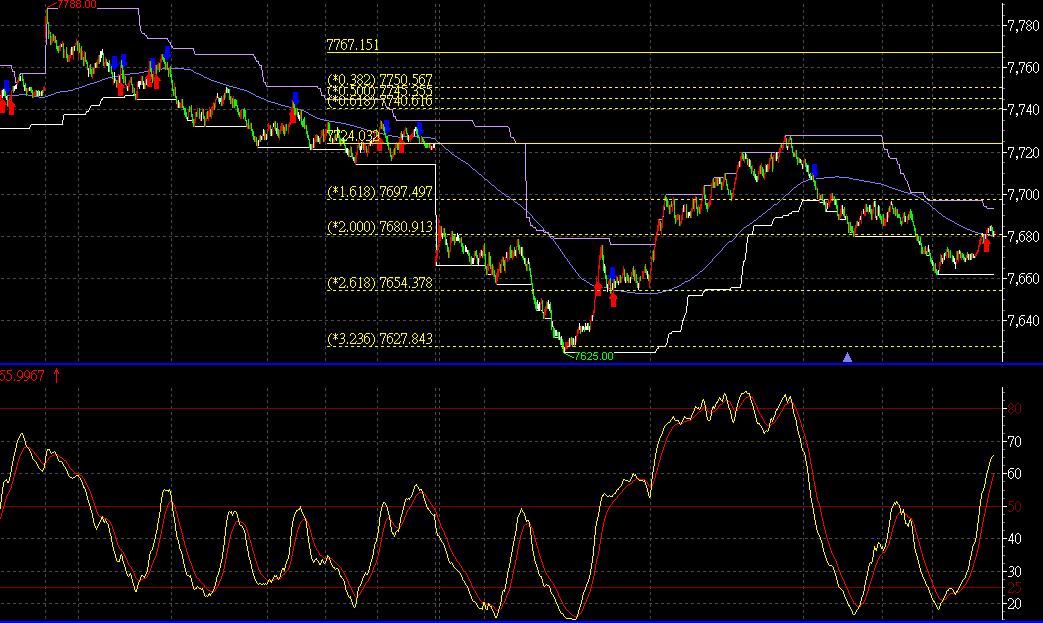1043x623 pixels.
Task: Click 7,760 on the price axis
Action: pos(1023,68)
